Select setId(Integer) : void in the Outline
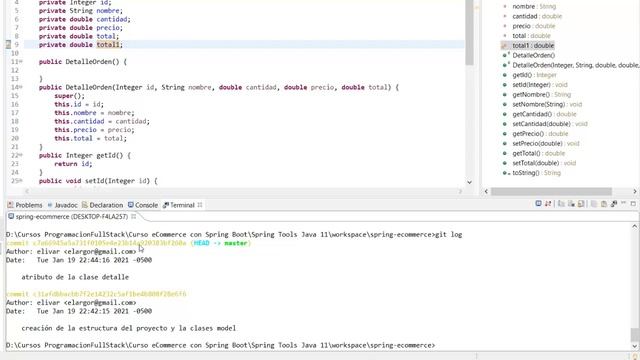 (540, 85)
